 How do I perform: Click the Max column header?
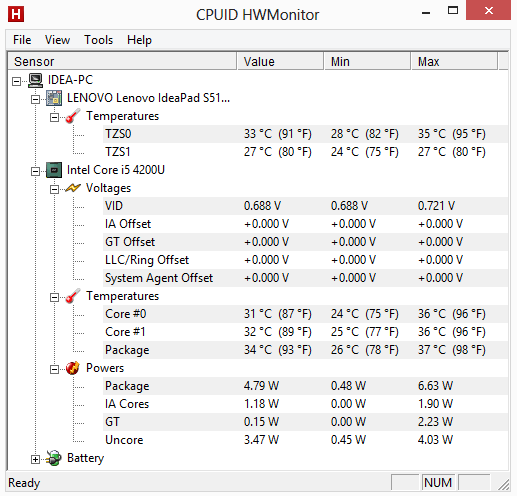pyautogui.click(x=454, y=61)
